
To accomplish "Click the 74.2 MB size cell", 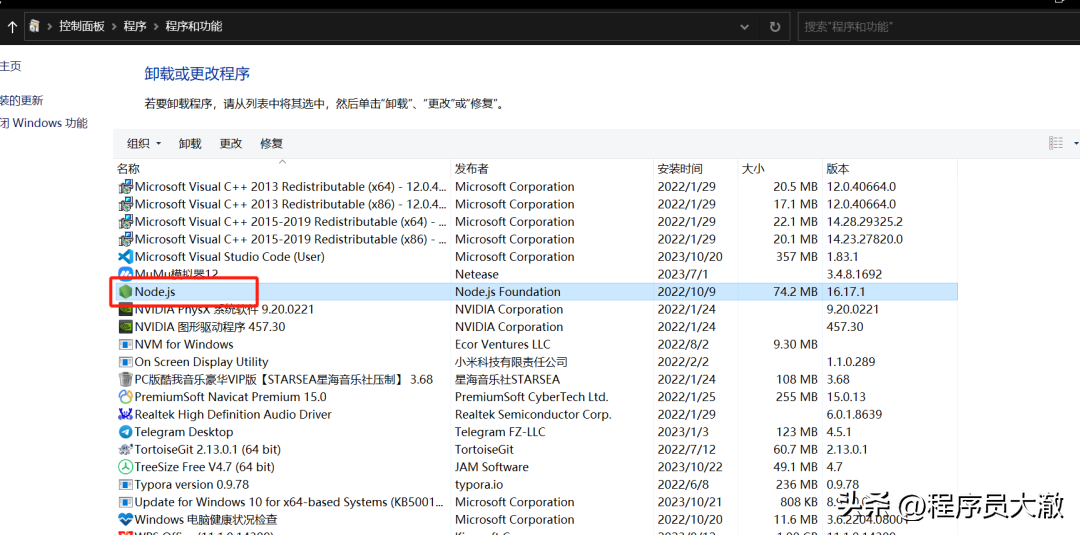I will (x=796, y=292).
